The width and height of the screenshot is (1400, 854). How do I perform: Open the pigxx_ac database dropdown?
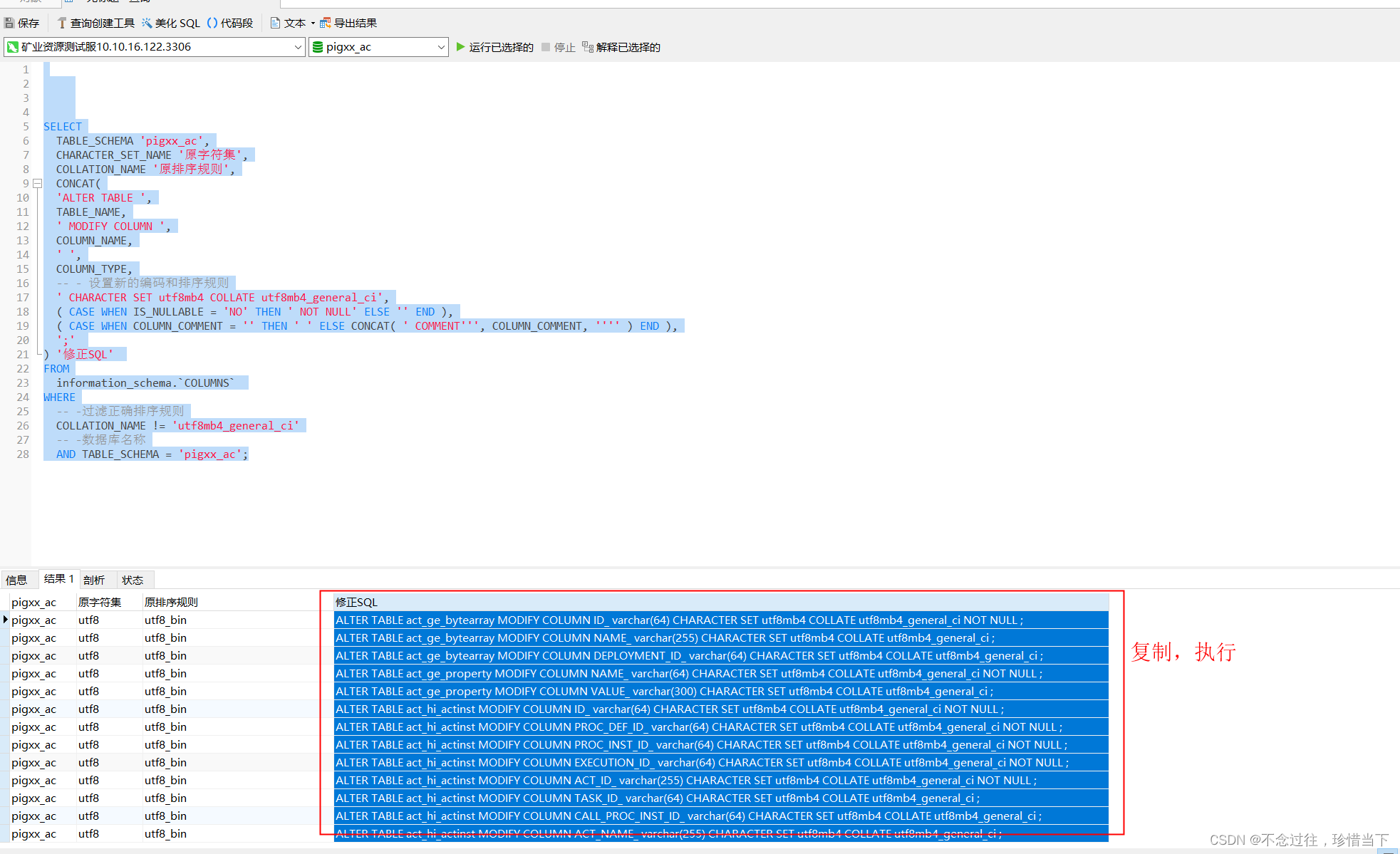click(x=441, y=47)
